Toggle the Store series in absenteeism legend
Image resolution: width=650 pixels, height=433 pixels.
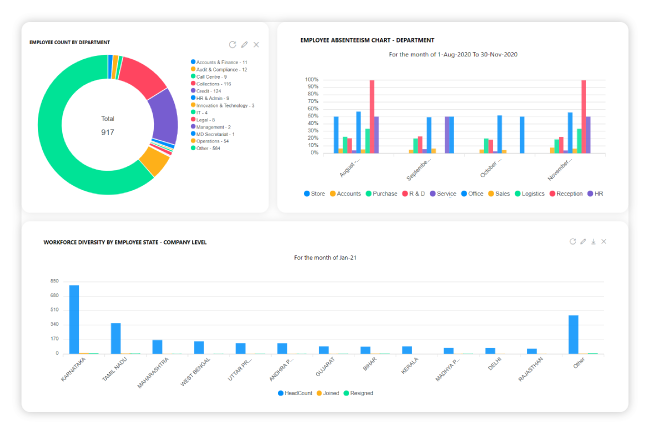pyautogui.click(x=313, y=192)
